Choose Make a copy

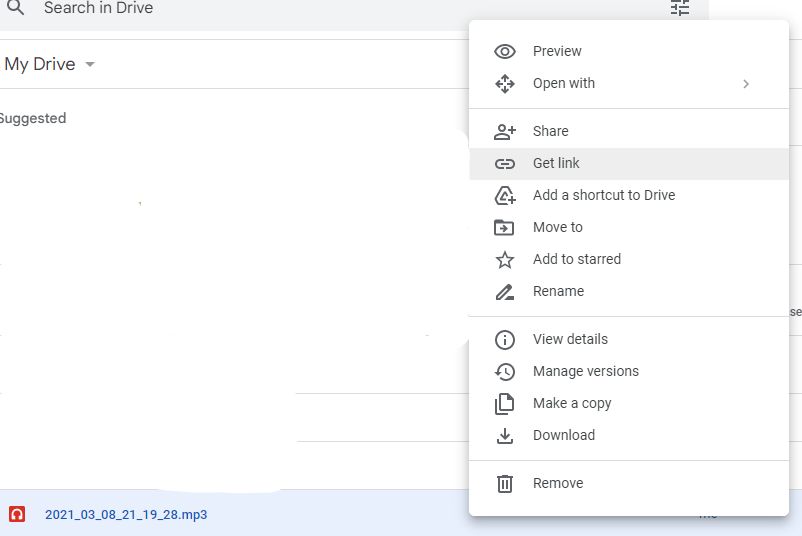click(629, 404)
